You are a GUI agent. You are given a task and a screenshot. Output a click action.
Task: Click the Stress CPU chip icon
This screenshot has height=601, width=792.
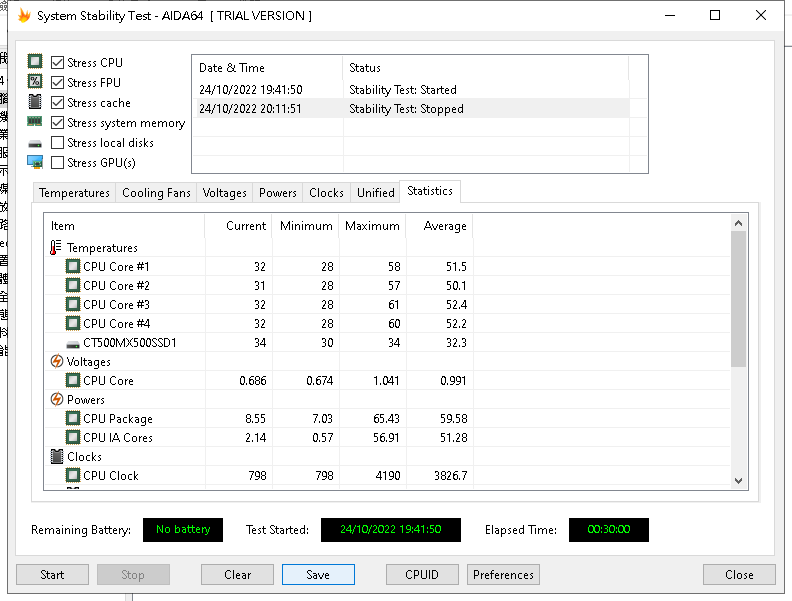tap(35, 62)
